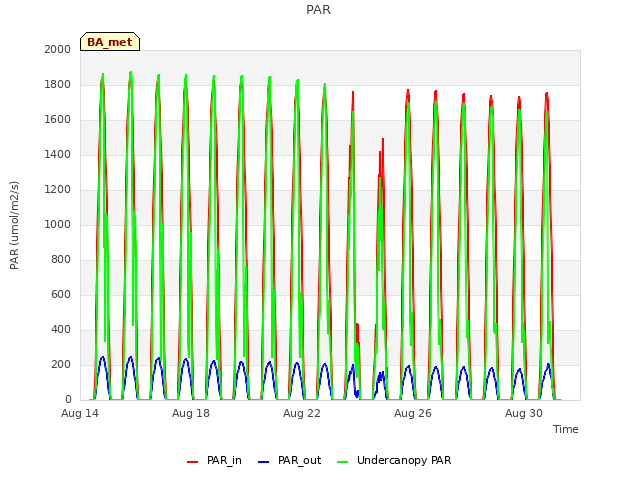Screen dimensions: 640x480
Task: Click the Aug 26 x-axis tick label
Action: [413, 413]
